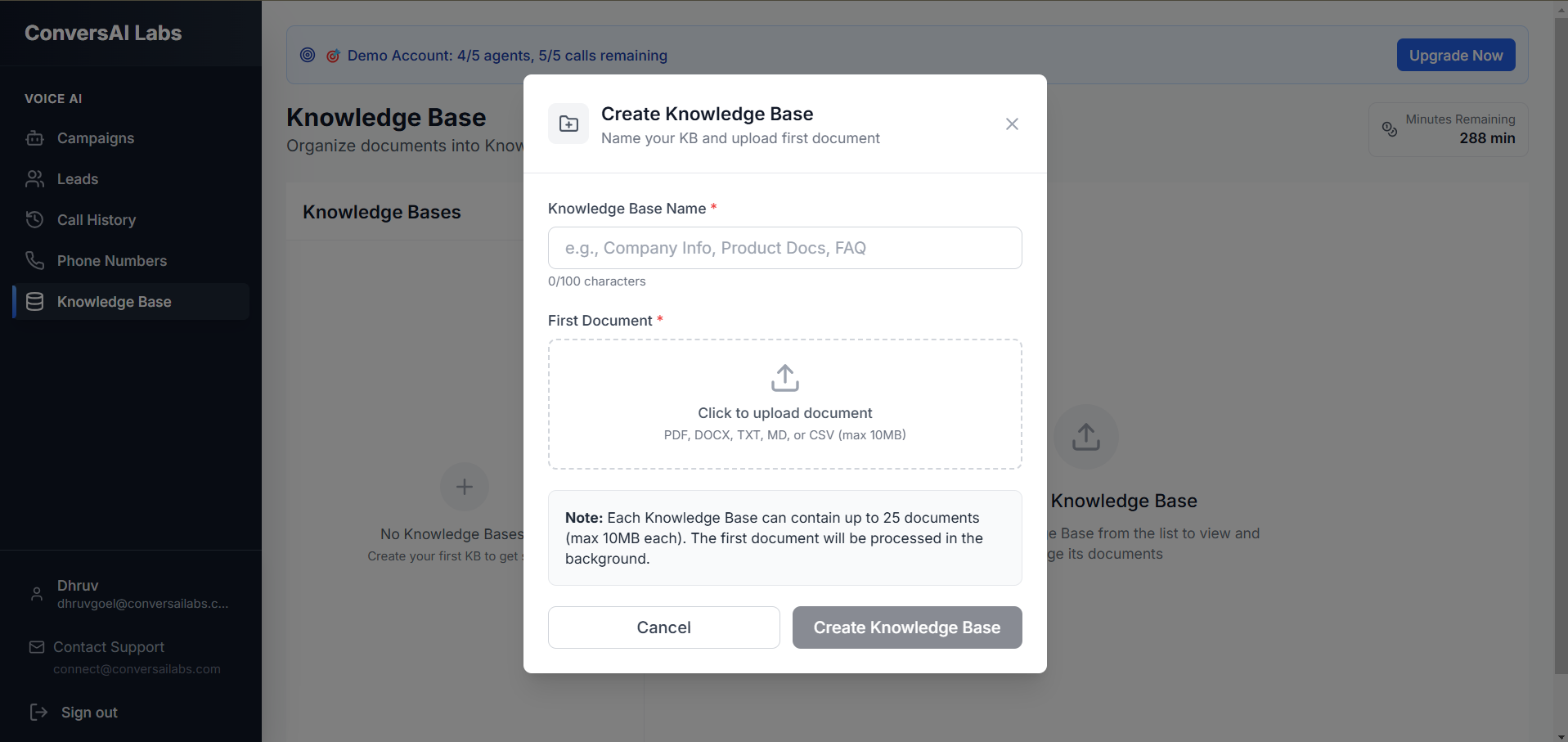Screen dimensions: 1568x742
Task: Go to Call History page
Action: pyautogui.click(x=131, y=220)
